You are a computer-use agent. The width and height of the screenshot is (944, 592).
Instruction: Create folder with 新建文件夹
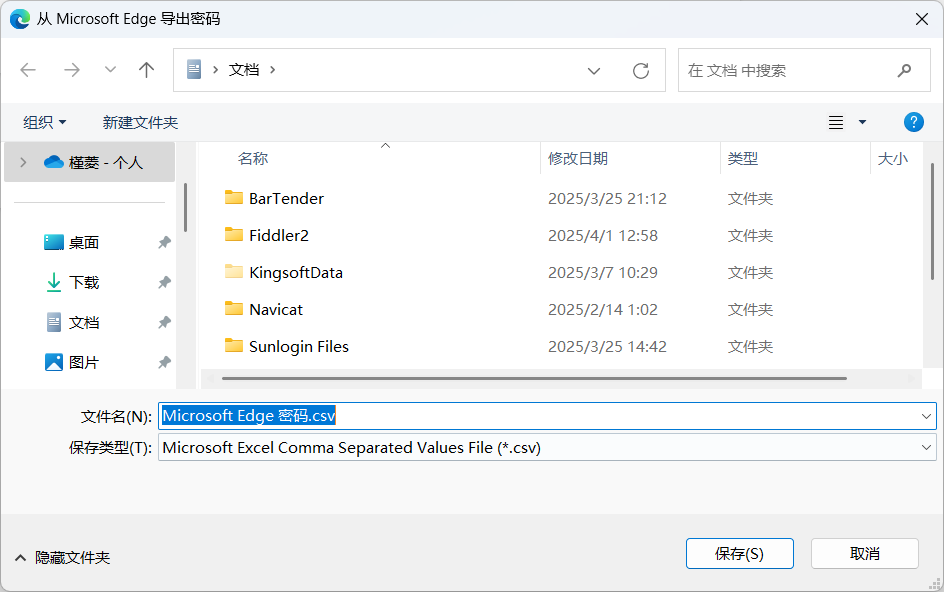tap(140, 123)
